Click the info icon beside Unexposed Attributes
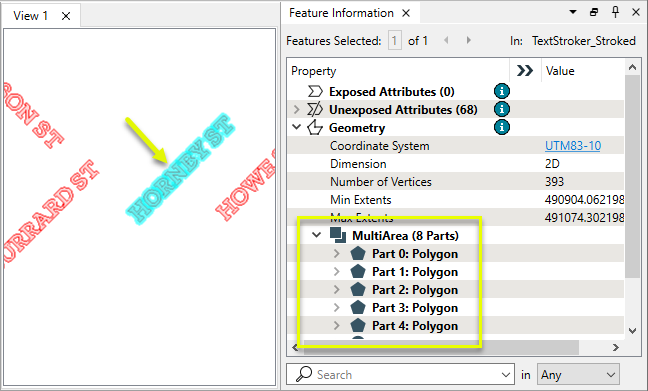The image size is (648, 391). point(502,110)
